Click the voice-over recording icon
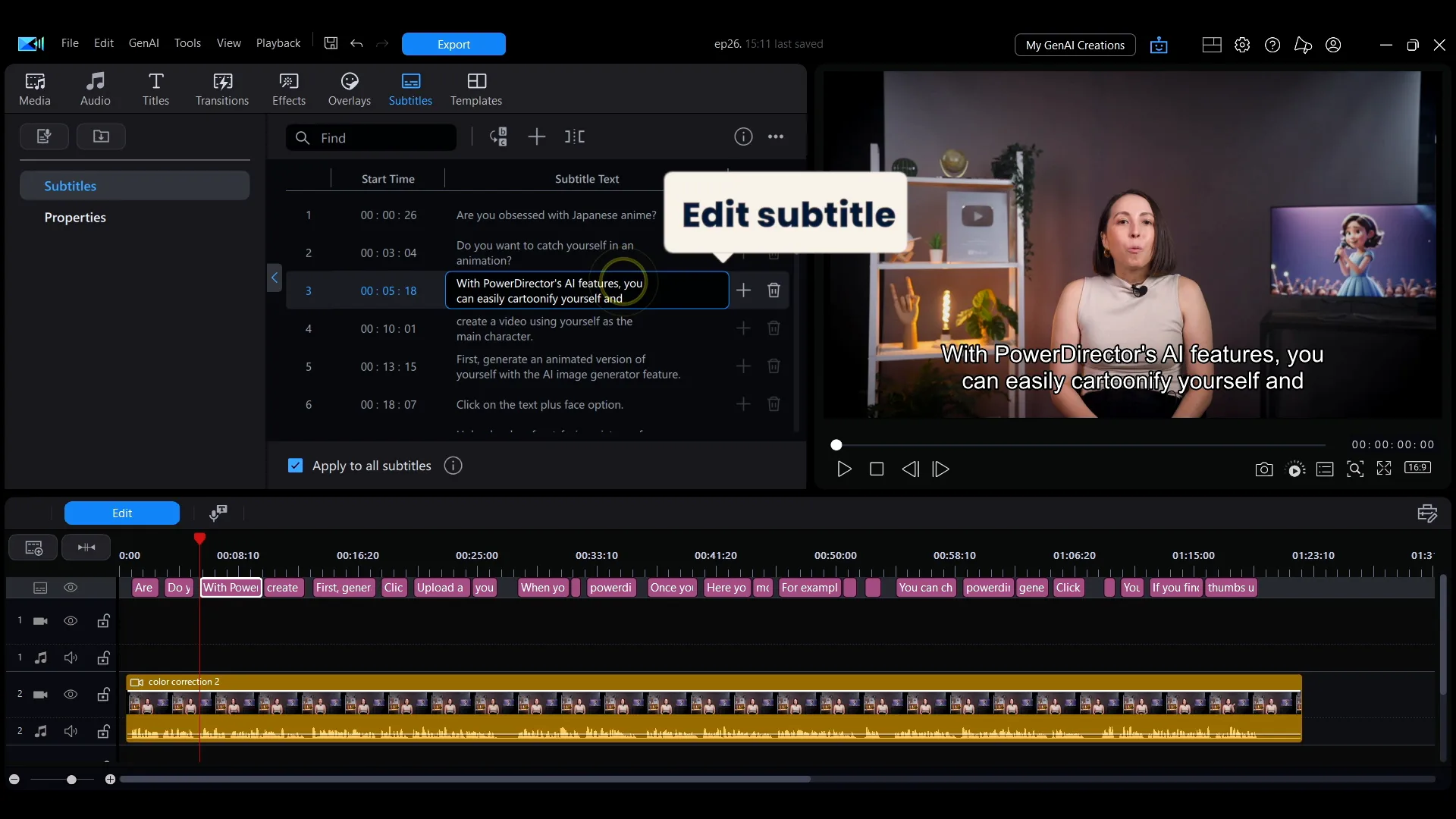The width and height of the screenshot is (1456, 819). point(218,513)
